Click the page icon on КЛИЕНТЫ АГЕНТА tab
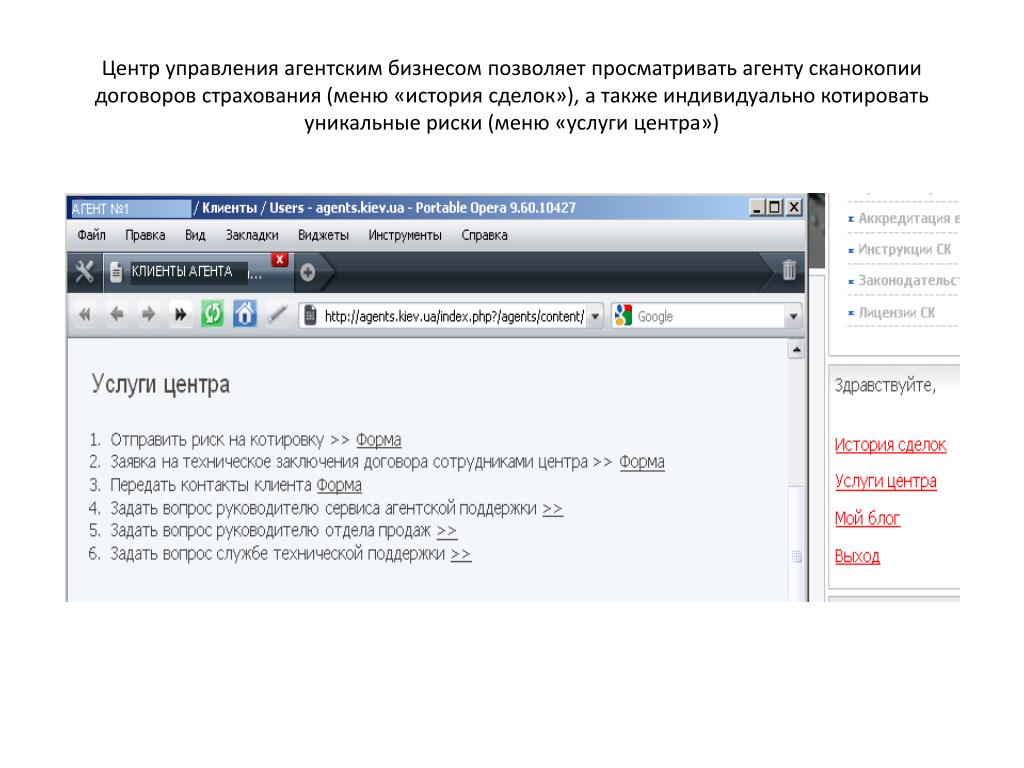The height and width of the screenshot is (768, 1024). (116, 272)
